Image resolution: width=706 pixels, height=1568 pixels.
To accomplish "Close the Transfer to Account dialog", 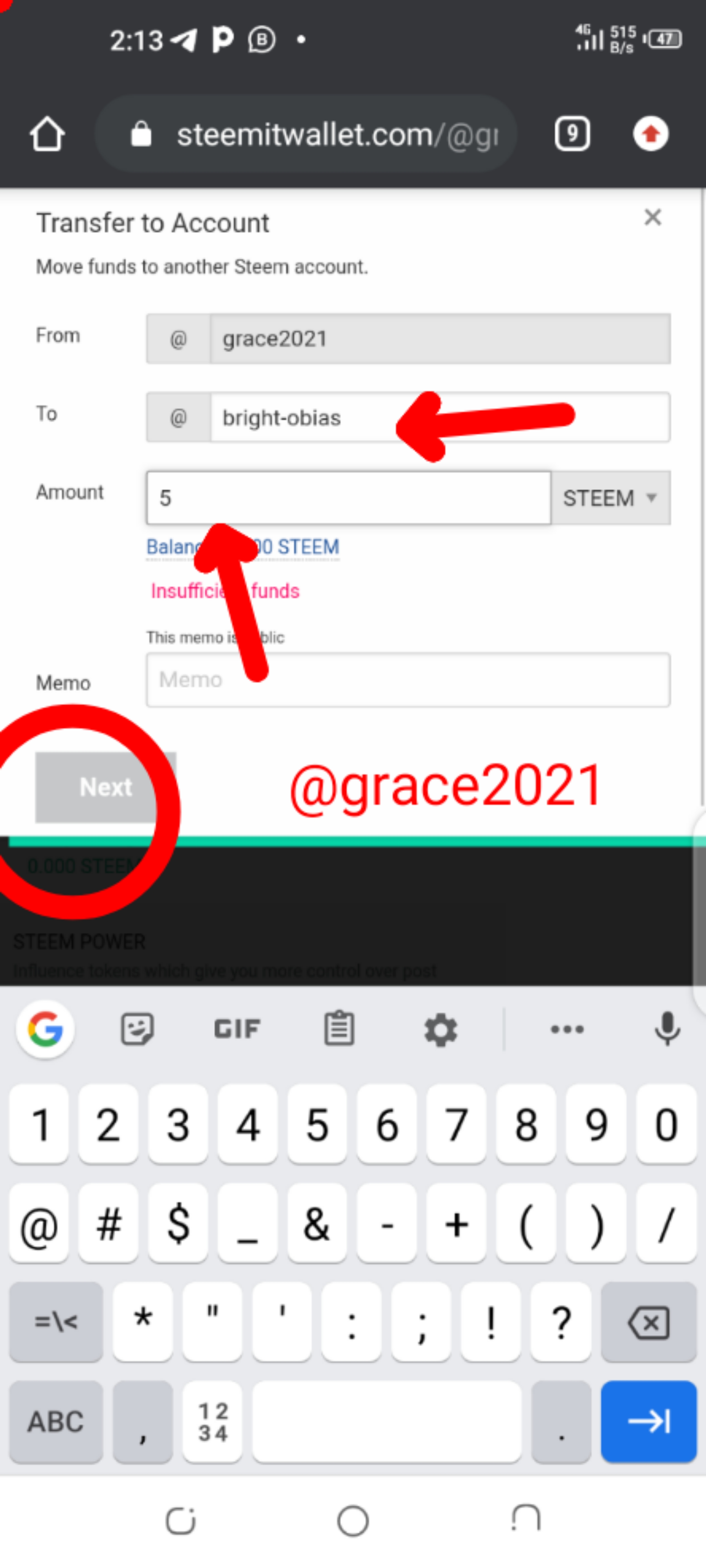I will coord(653,217).
